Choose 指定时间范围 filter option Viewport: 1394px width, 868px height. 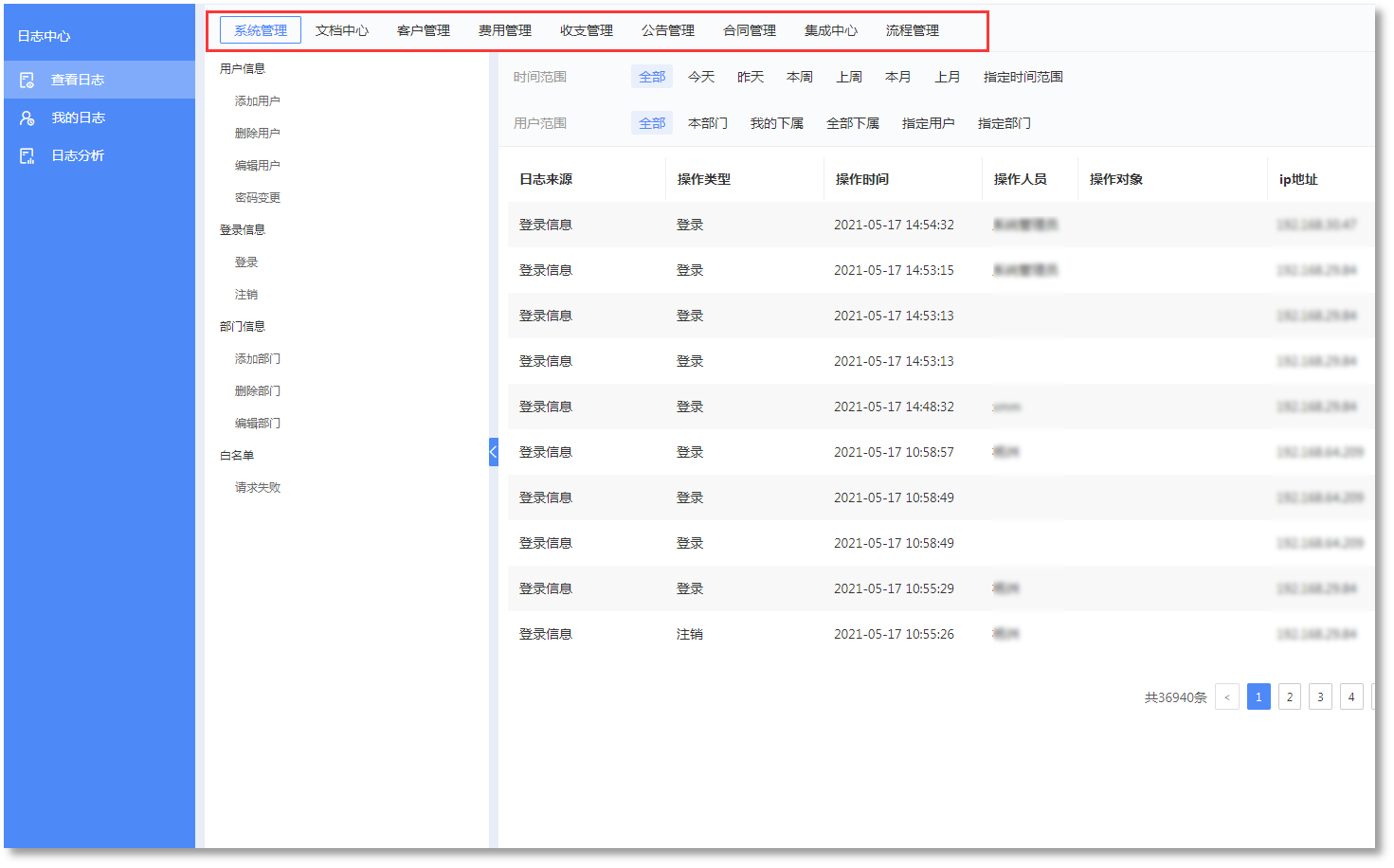tap(1023, 77)
